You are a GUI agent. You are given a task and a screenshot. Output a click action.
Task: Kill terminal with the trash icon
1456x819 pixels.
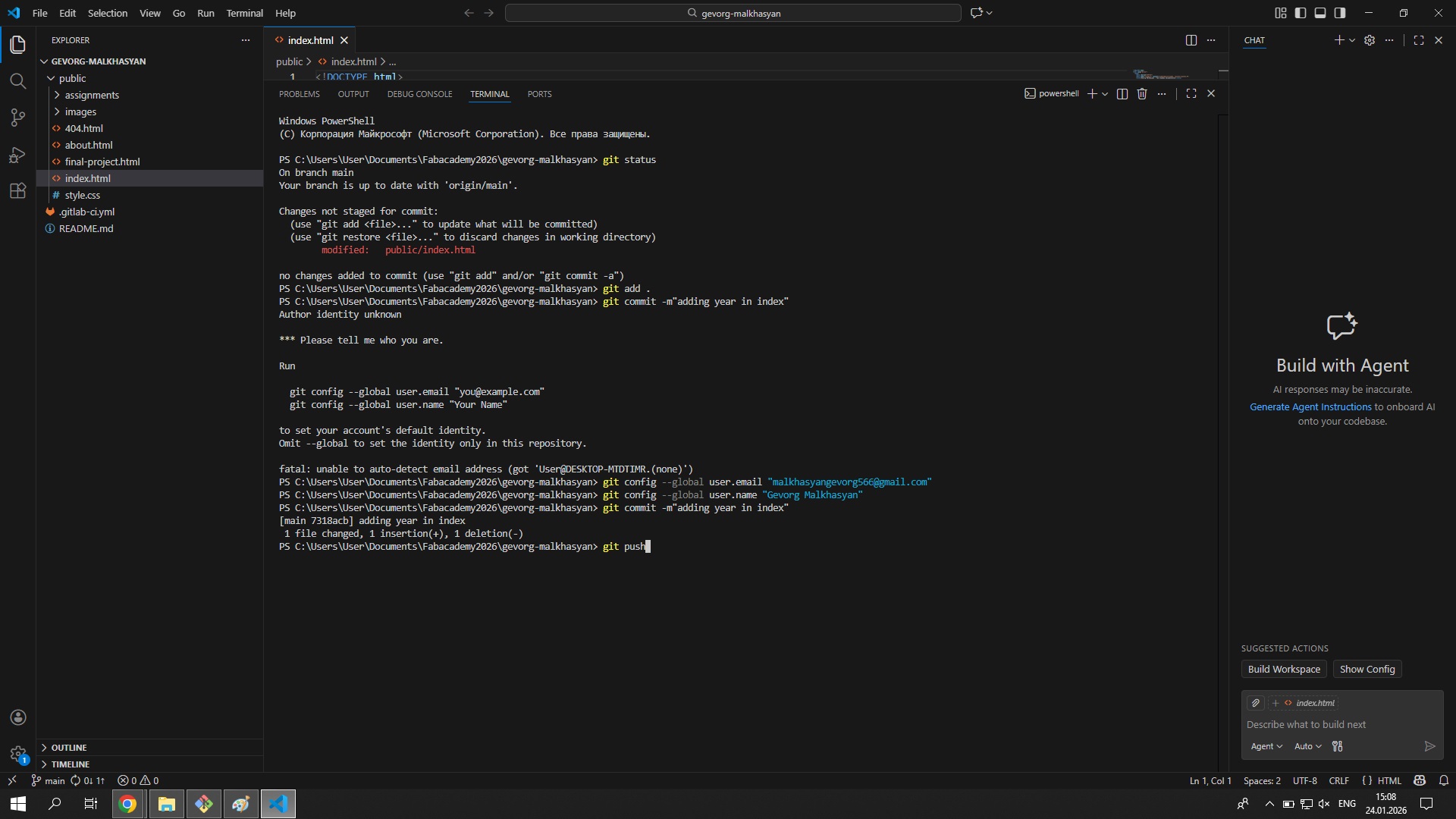tap(1142, 93)
